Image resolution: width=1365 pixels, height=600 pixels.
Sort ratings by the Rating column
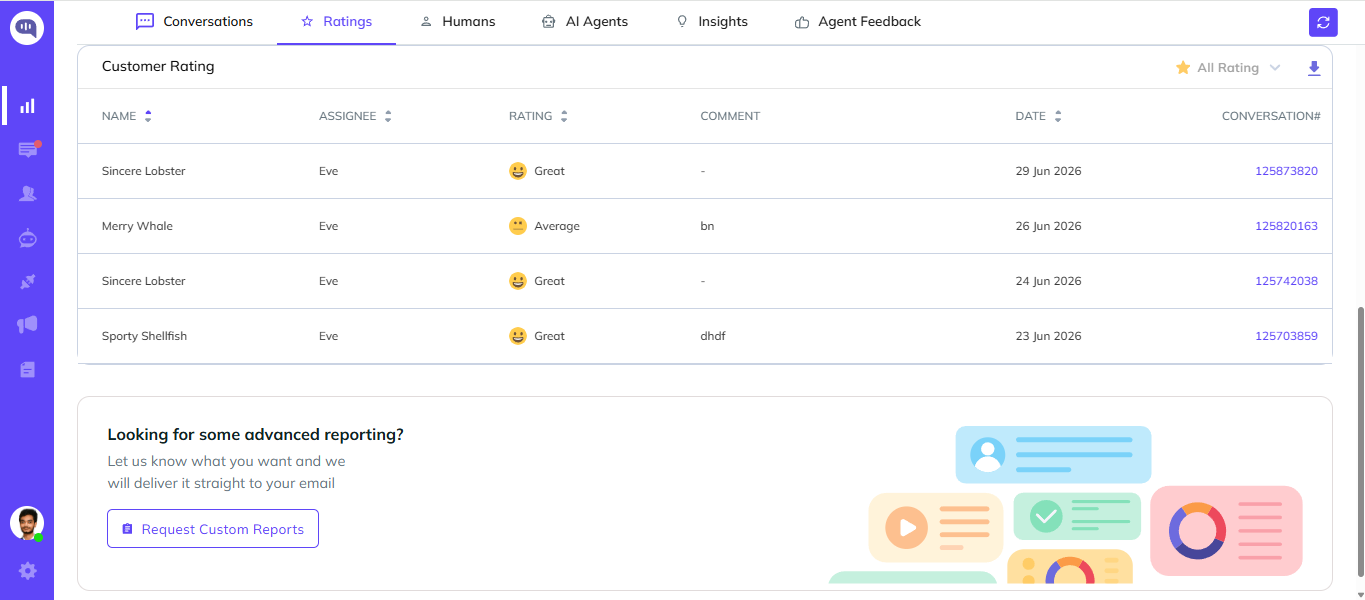pos(538,116)
